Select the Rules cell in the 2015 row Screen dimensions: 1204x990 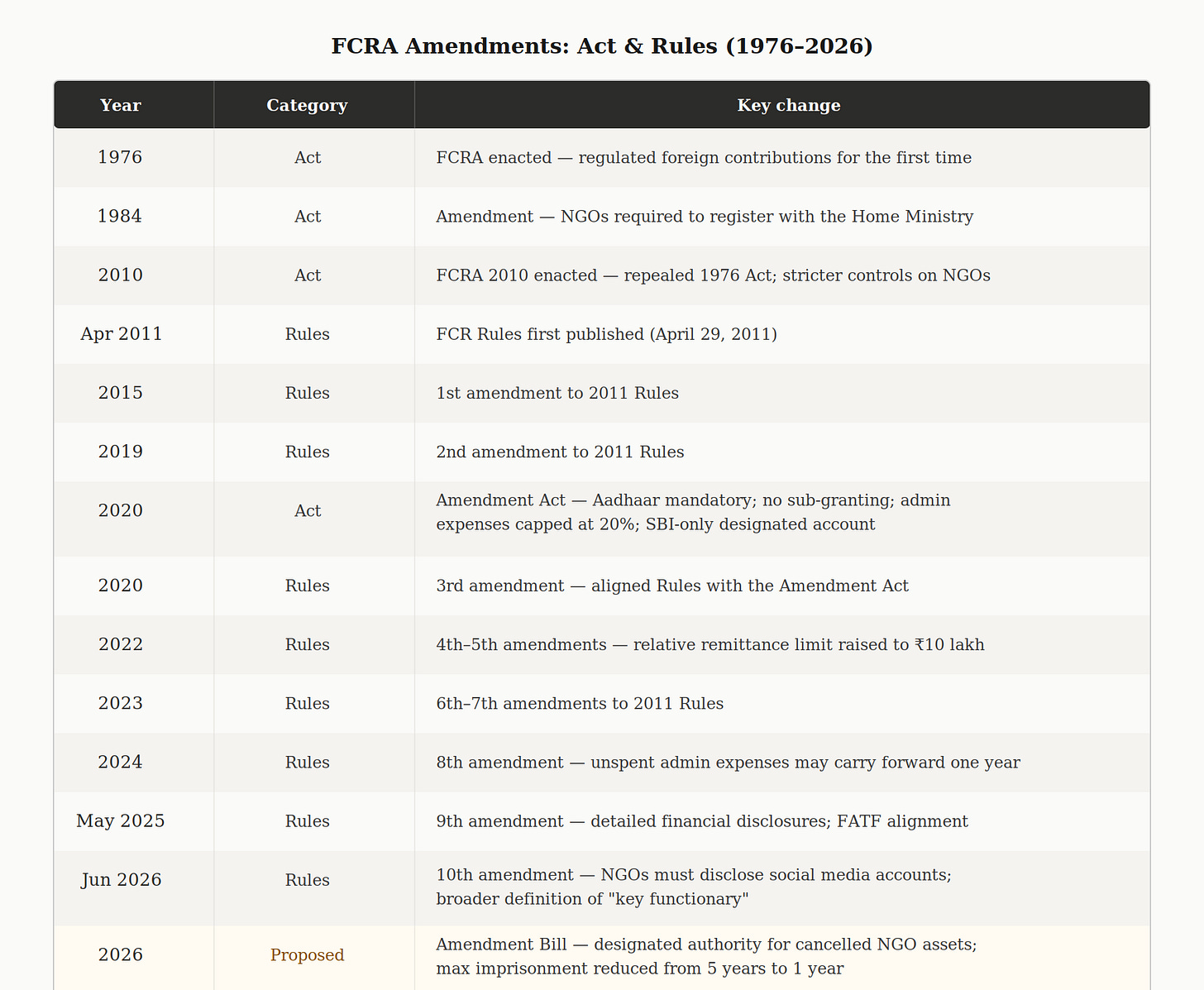(307, 393)
